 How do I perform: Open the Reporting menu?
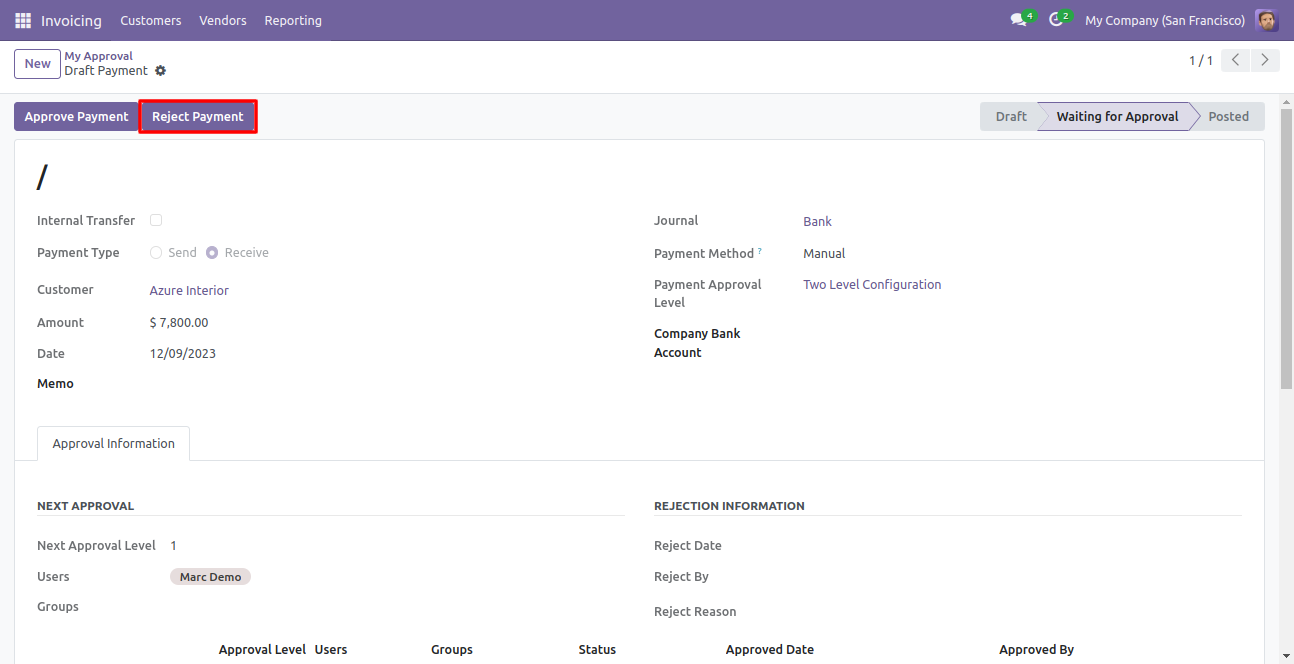293,20
